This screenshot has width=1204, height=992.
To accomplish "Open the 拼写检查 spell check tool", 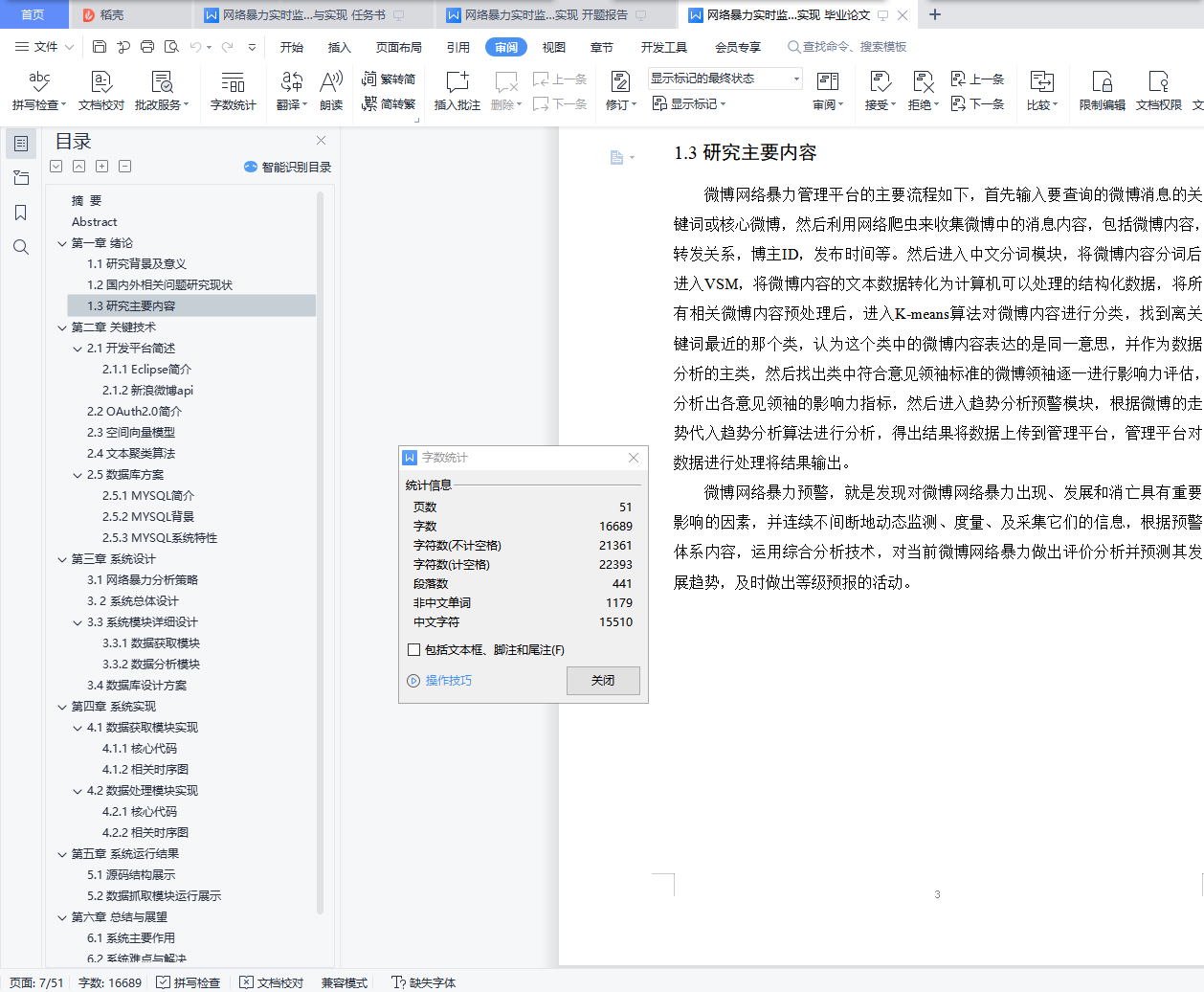I will (x=39, y=91).
